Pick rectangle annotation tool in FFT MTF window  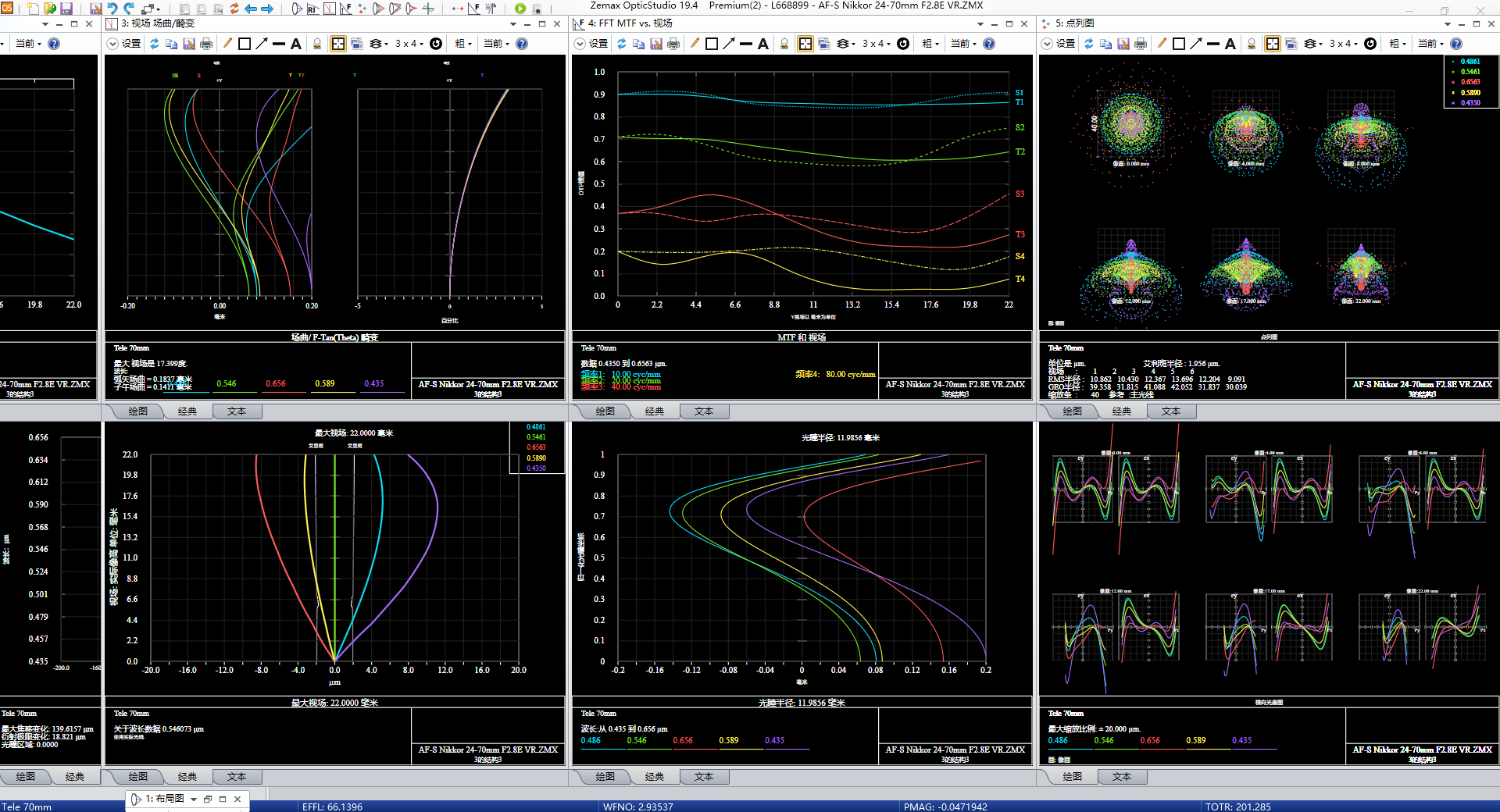(712, 44)
